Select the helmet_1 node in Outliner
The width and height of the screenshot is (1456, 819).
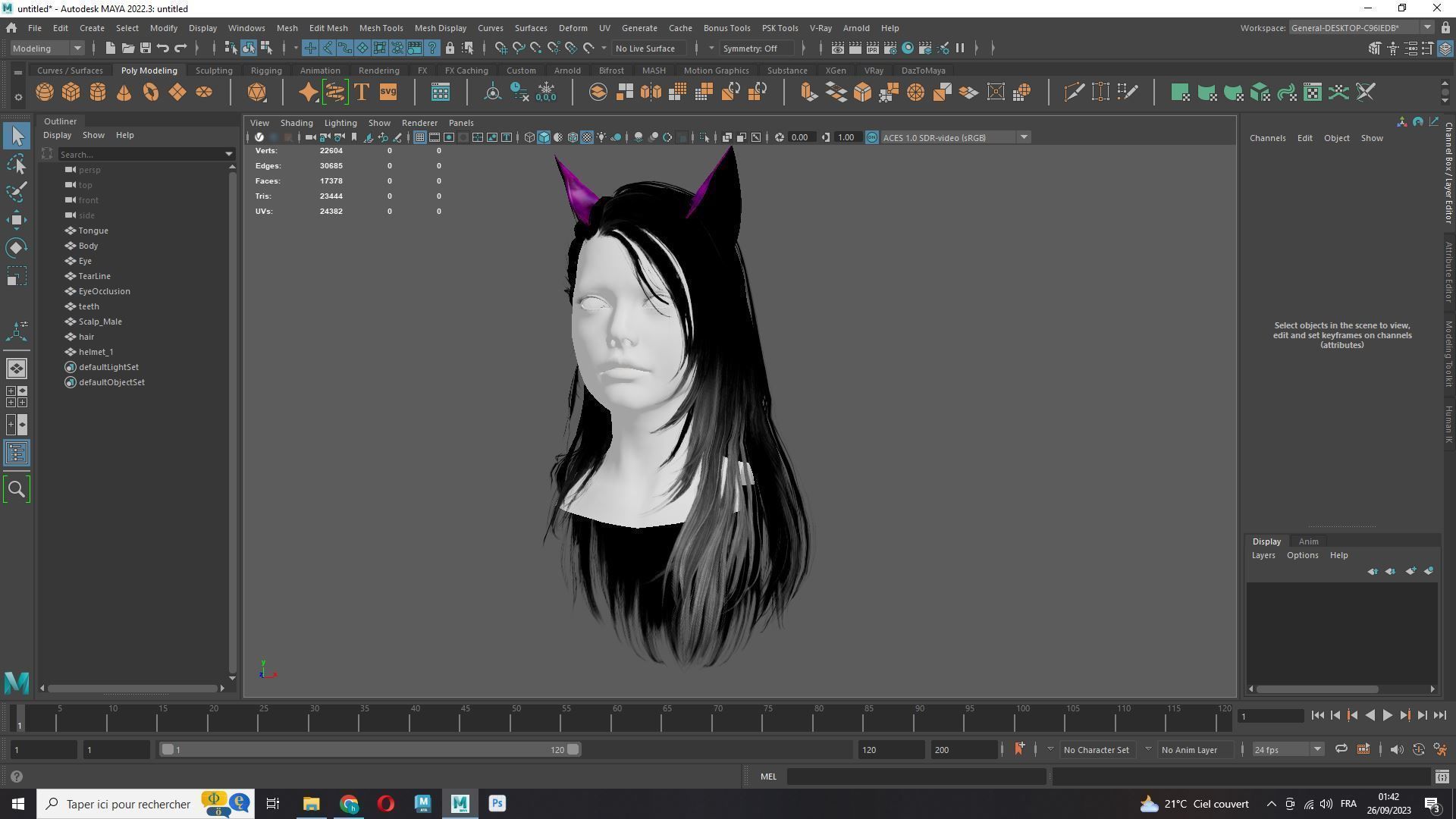[96, 352]
